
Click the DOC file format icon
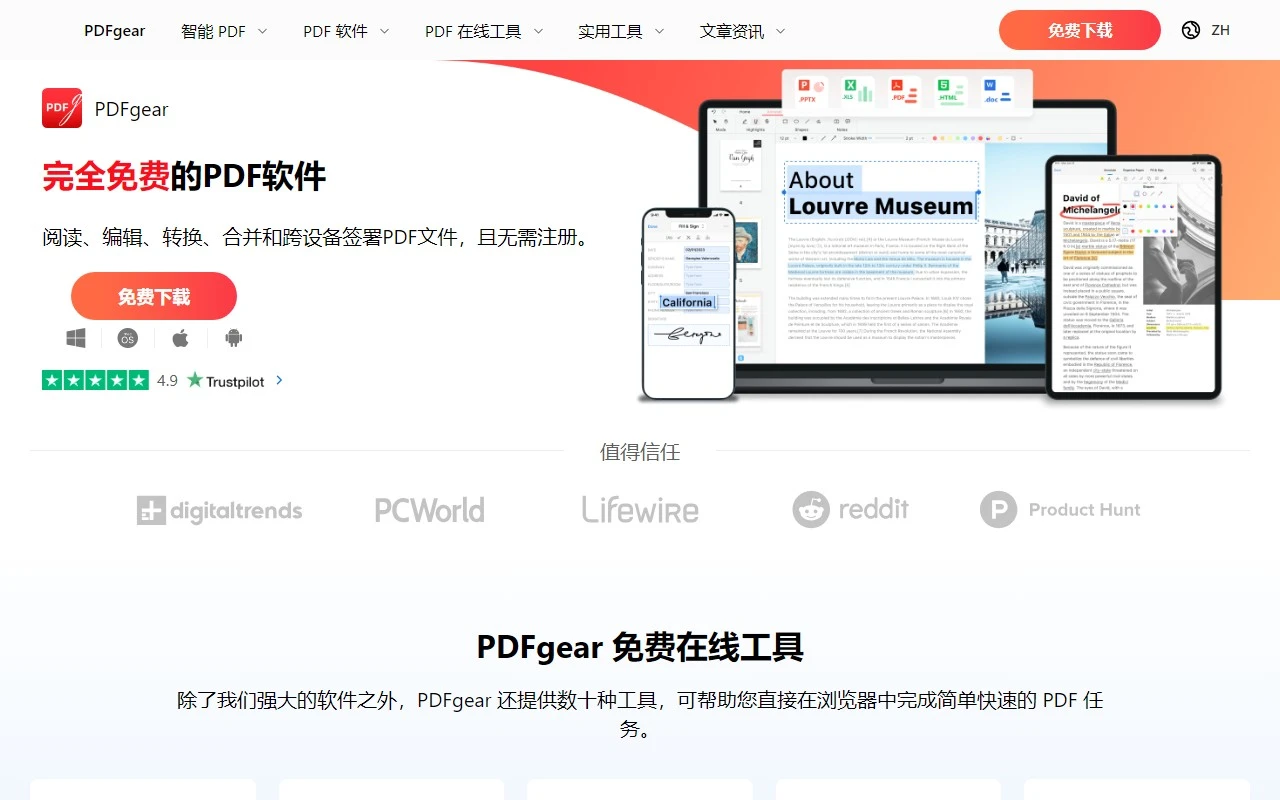tap(997, 92)
